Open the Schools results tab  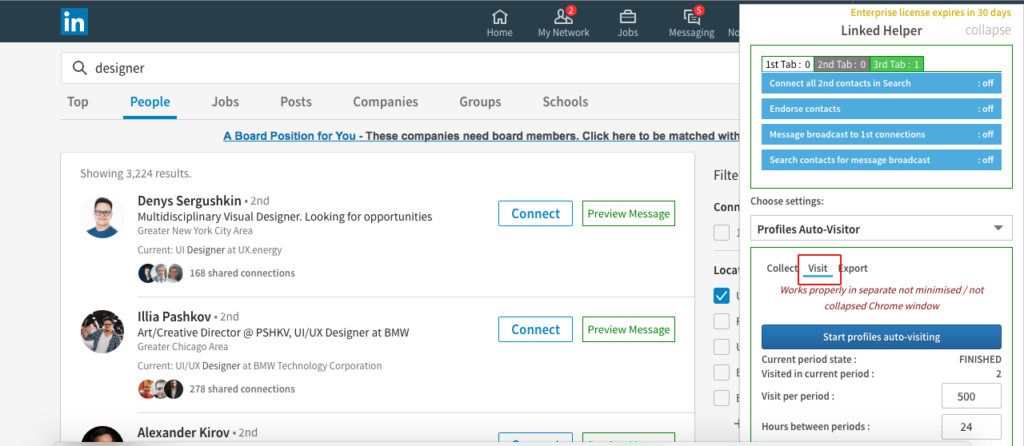tap(565, 102)
